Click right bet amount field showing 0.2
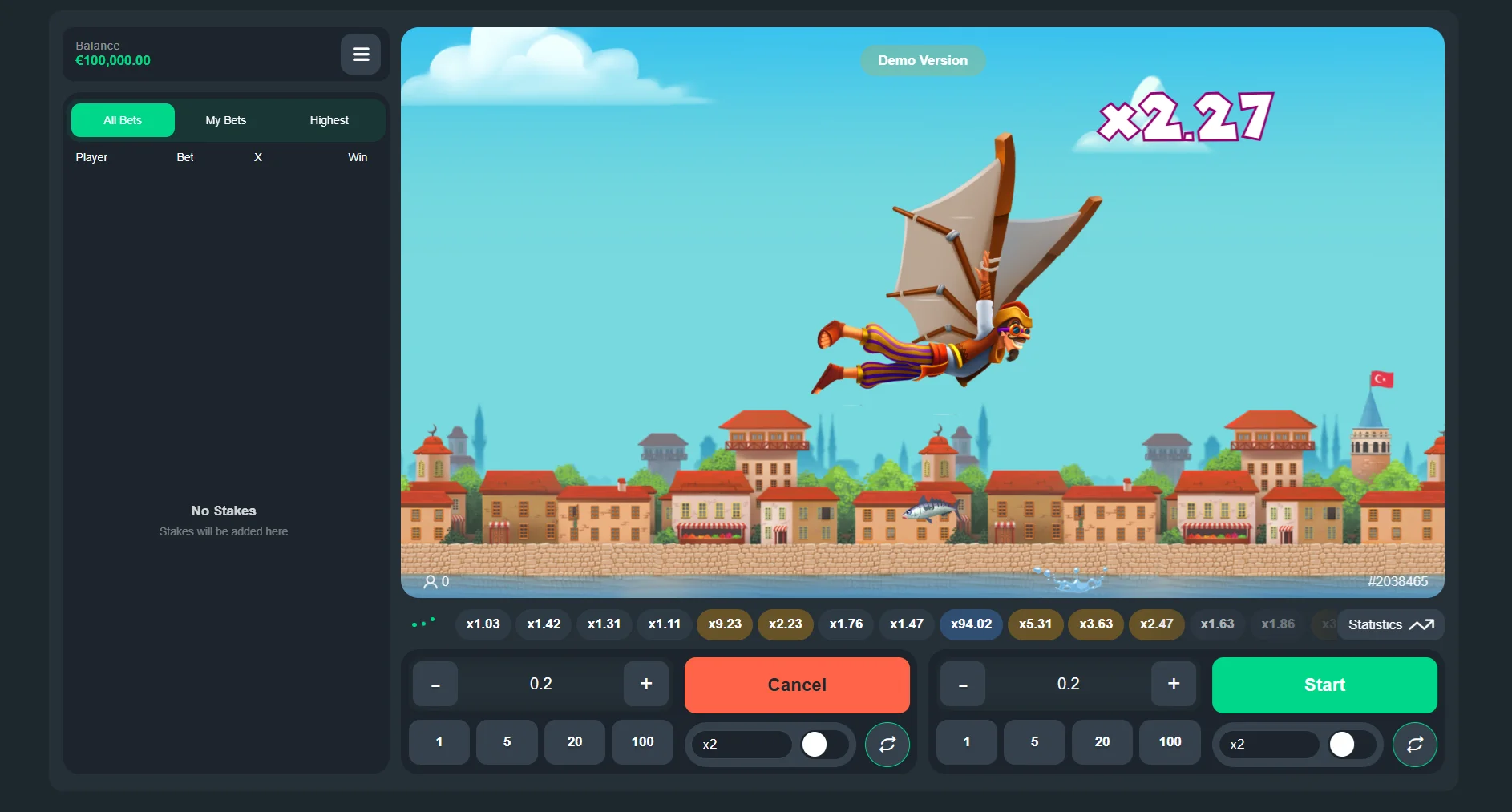This screenshot has height=812, width=1512. 1069,684
